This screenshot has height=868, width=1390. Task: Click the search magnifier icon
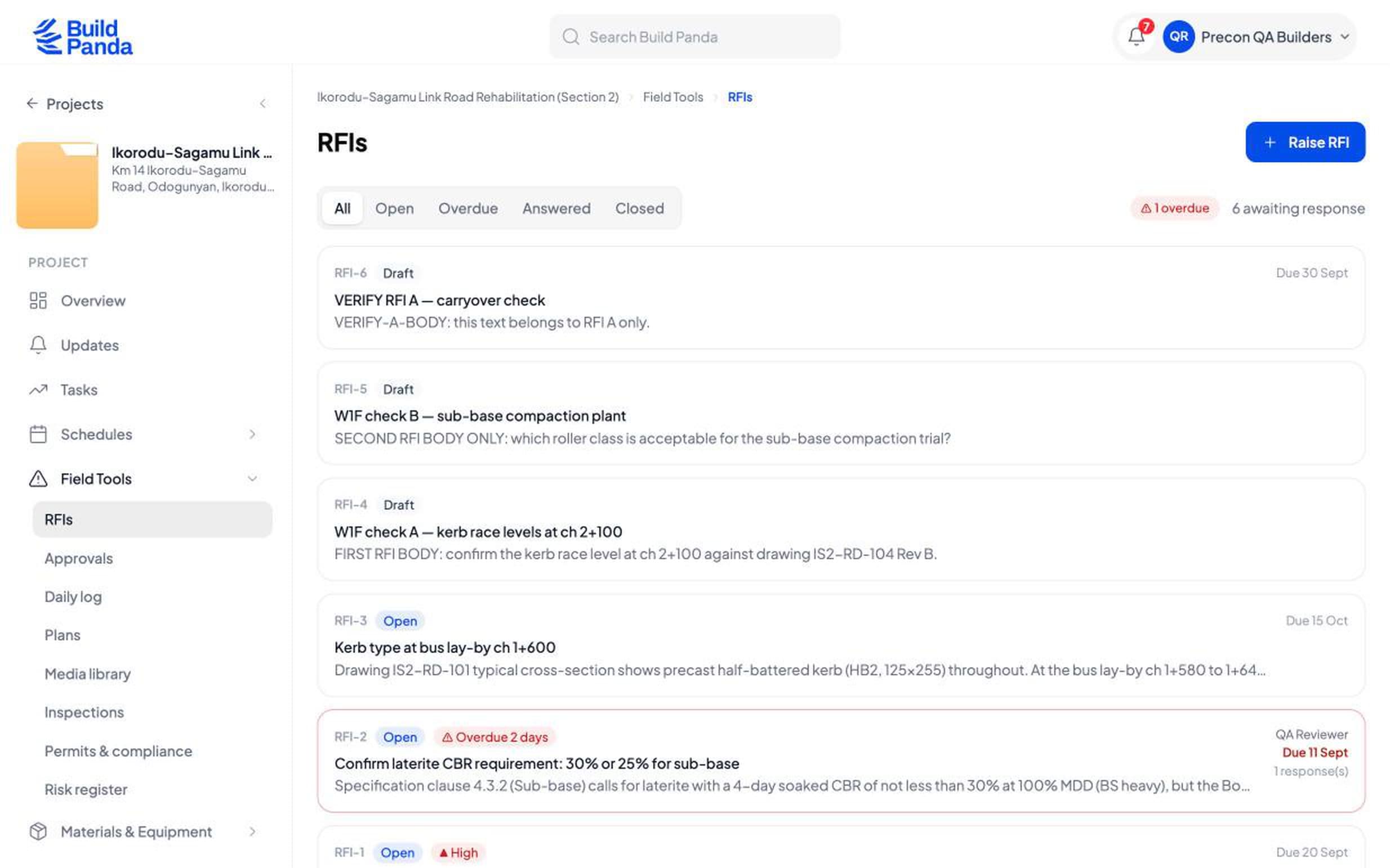571,37
